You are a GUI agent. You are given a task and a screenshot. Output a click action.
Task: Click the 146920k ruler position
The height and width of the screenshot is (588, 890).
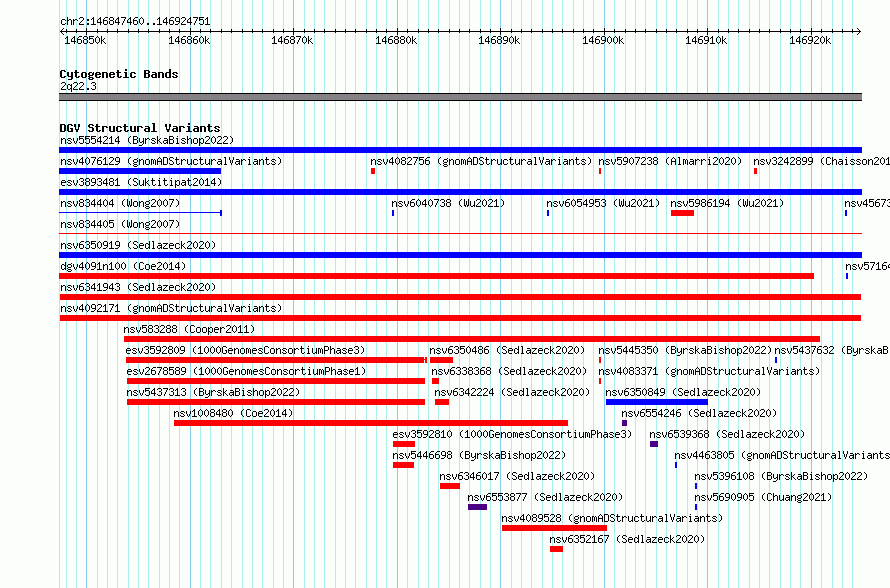pos(810,40)
